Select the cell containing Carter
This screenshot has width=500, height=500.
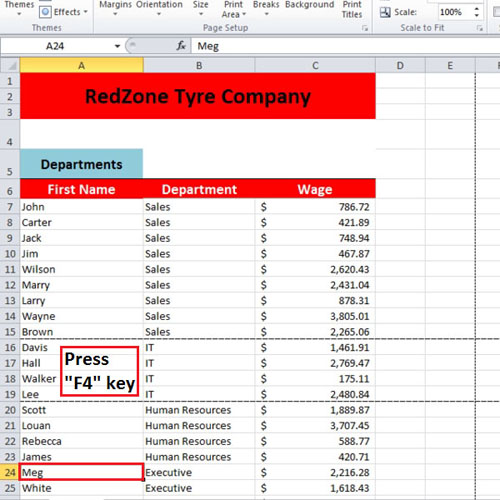click(82, 222)
